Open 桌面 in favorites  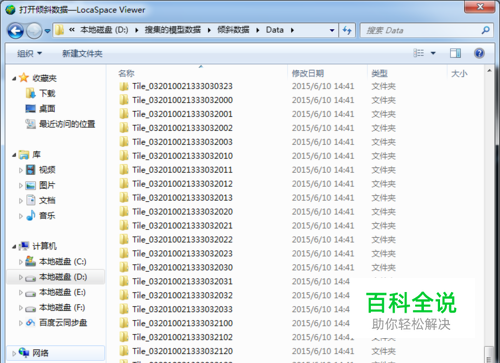click(47, 109)
